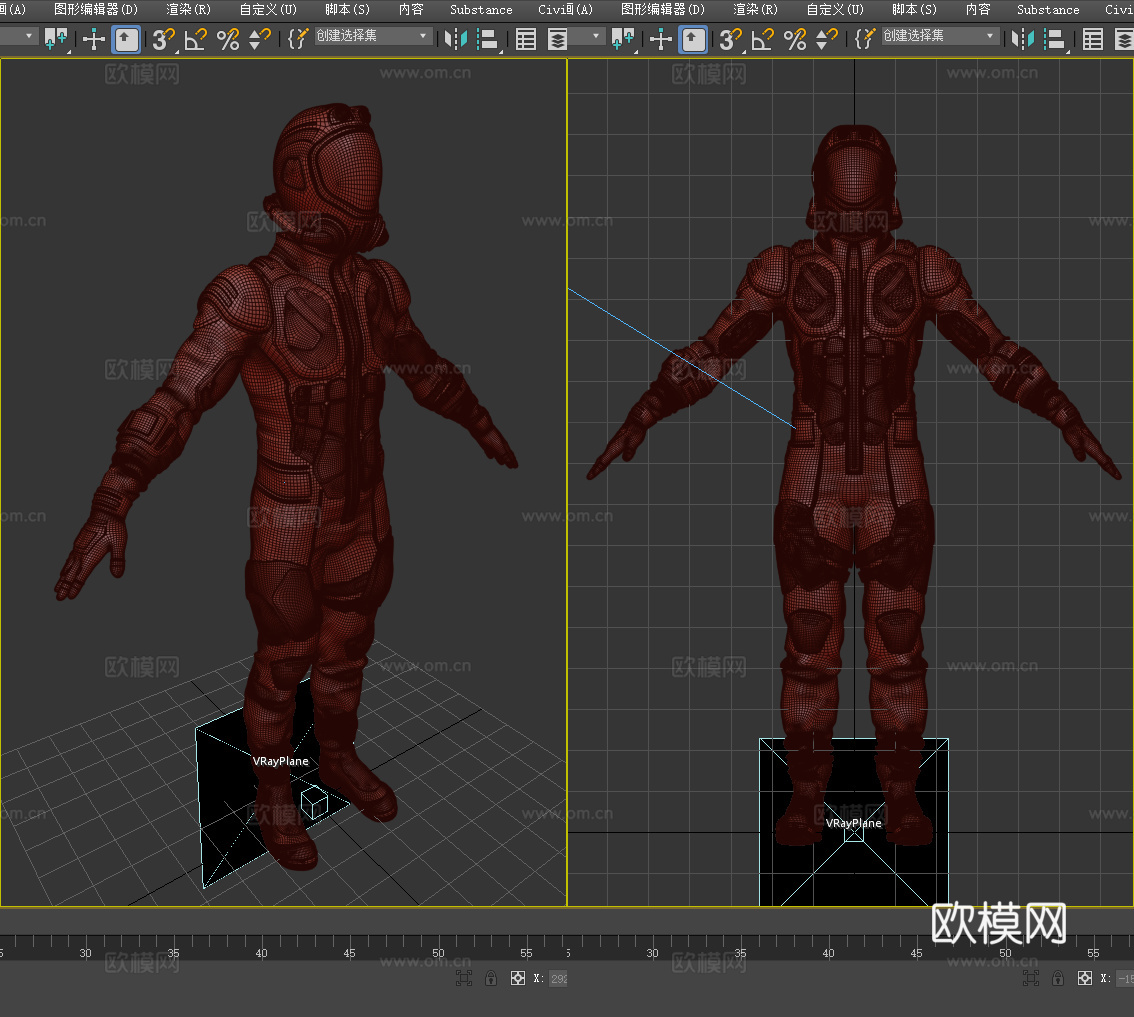
Task: Open 自定义(U) menu in perspective window
Action: click(x=268, y=9)
